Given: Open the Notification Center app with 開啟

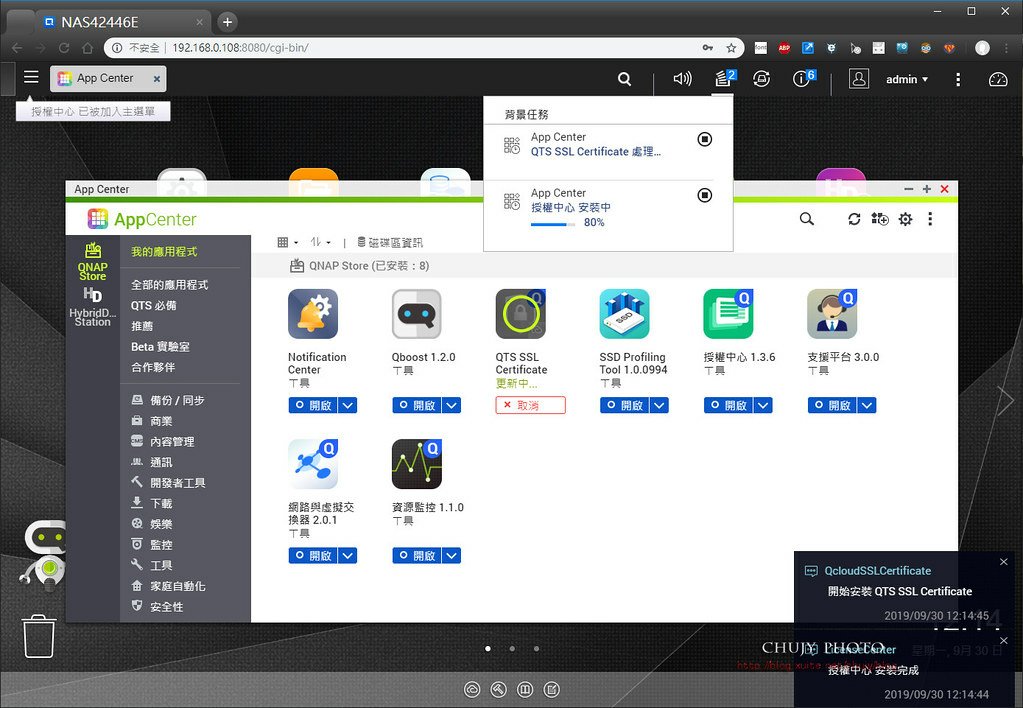Looking at the screenshot, I should [313, 405].
